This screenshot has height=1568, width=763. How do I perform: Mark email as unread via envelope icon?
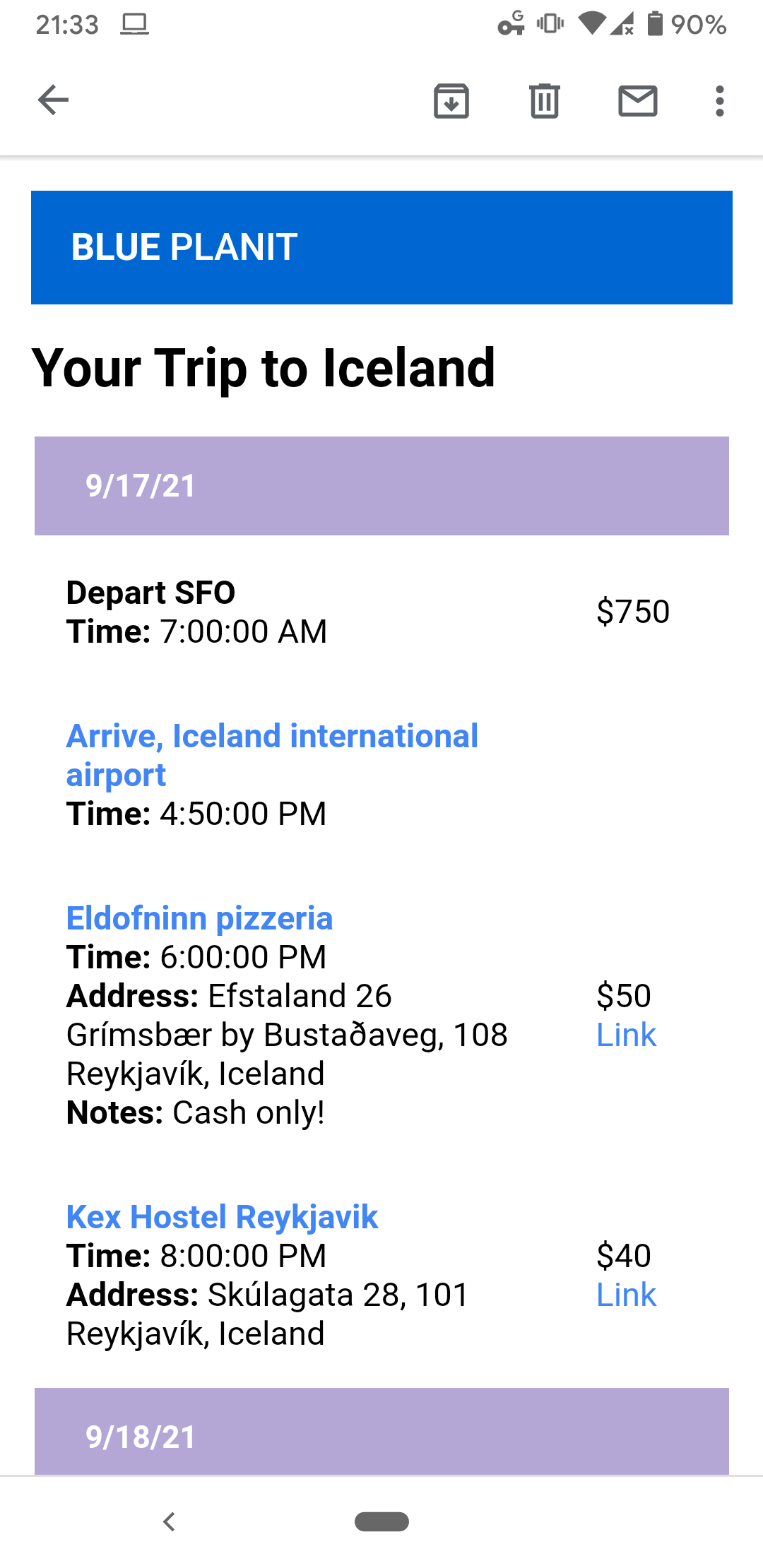click(638, 100)
